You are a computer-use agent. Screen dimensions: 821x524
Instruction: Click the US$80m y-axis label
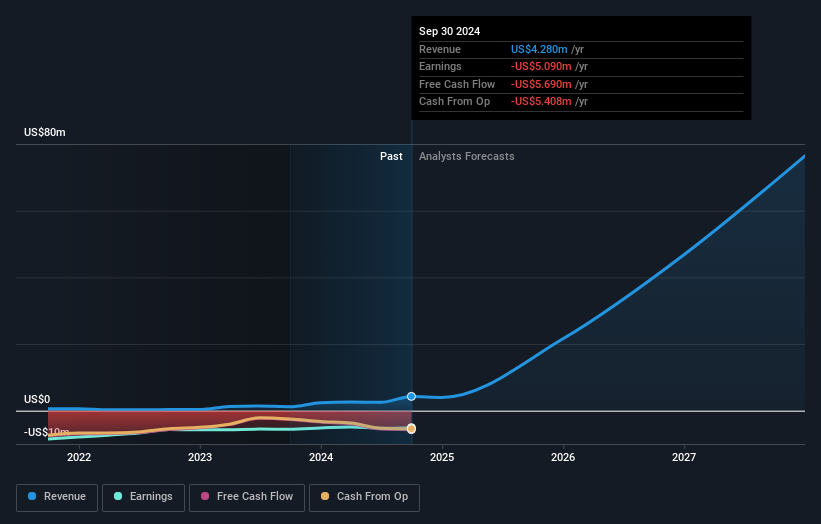click(x=45, y=132)
